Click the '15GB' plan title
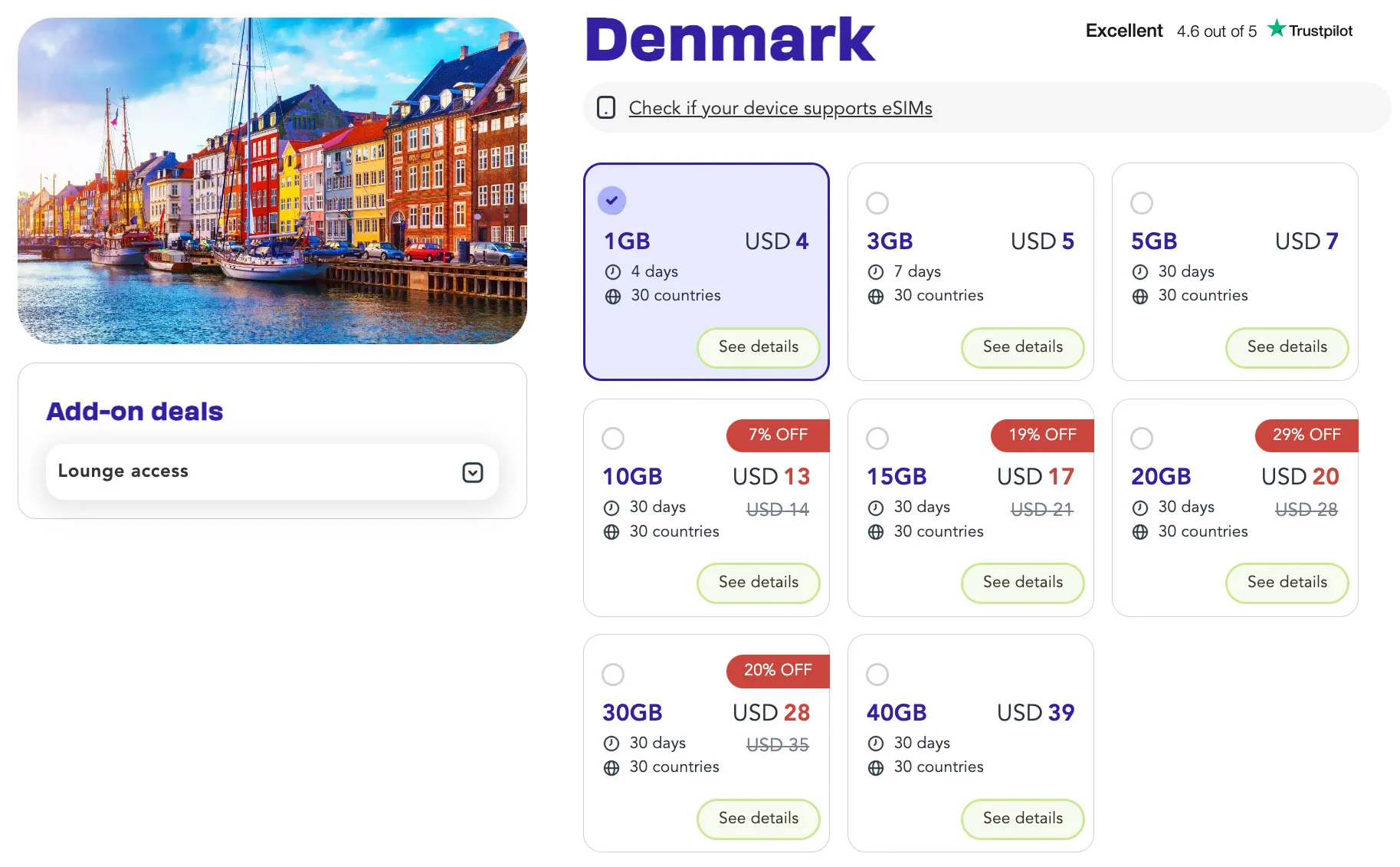Screen dimensions: 1400x867 point(897,477)
